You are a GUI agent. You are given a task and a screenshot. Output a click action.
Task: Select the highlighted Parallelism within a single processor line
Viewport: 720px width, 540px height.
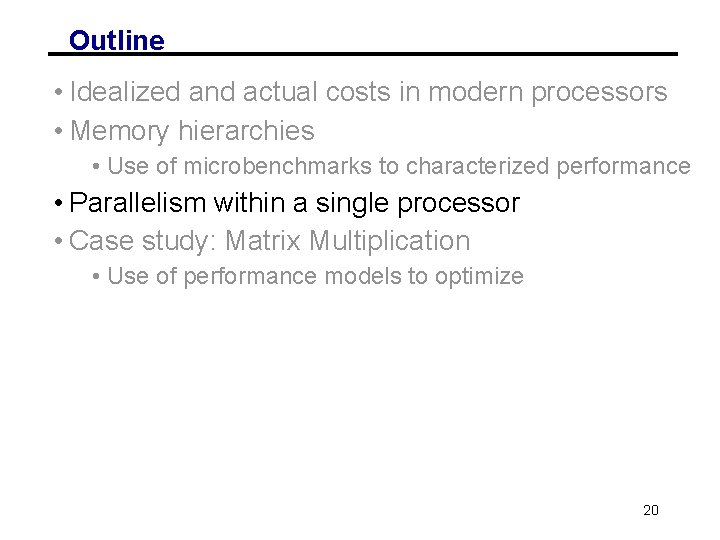click(x=294, y=203)
